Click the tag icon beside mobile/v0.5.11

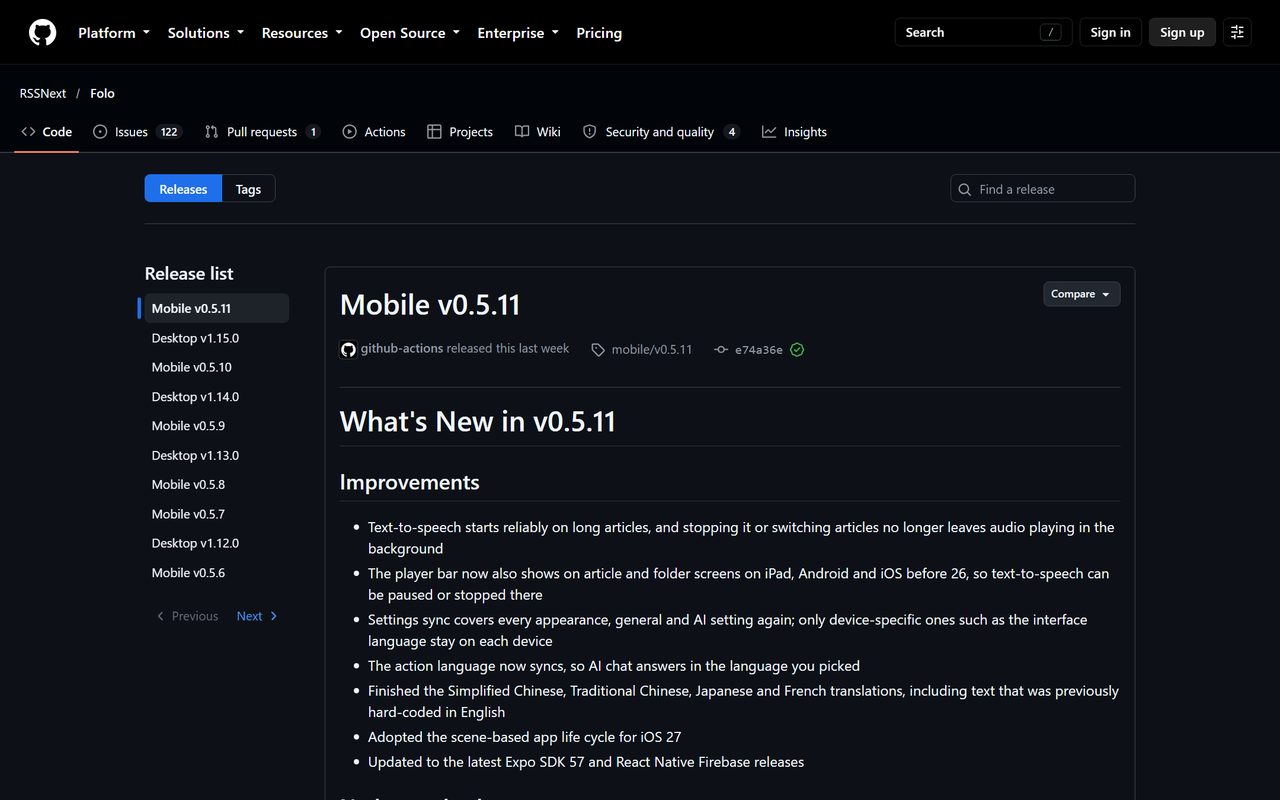point(598,350)
